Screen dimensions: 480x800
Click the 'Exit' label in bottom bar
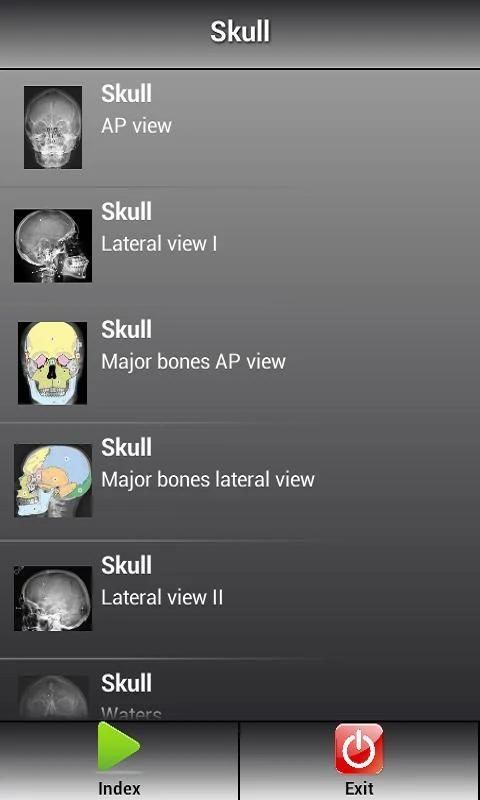[359, 788]
